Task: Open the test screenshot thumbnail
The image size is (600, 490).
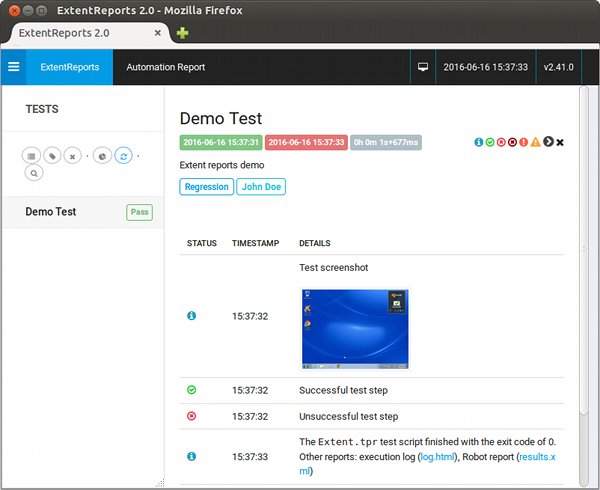Action: 354,328
